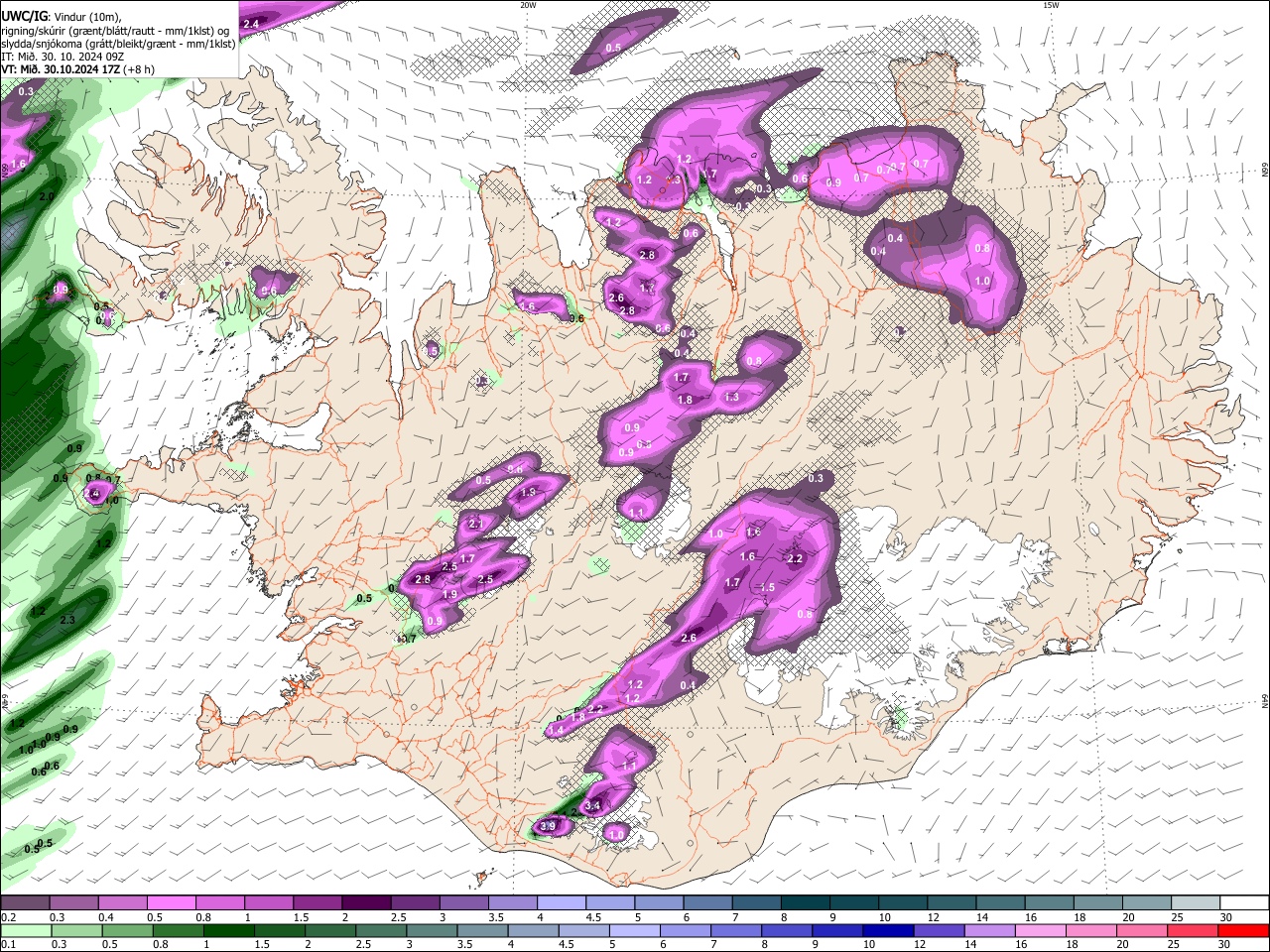This screenshot has width=1270, height=952.
Task: Click the 2.4 value beside the title box
Action: coord(251,23)
